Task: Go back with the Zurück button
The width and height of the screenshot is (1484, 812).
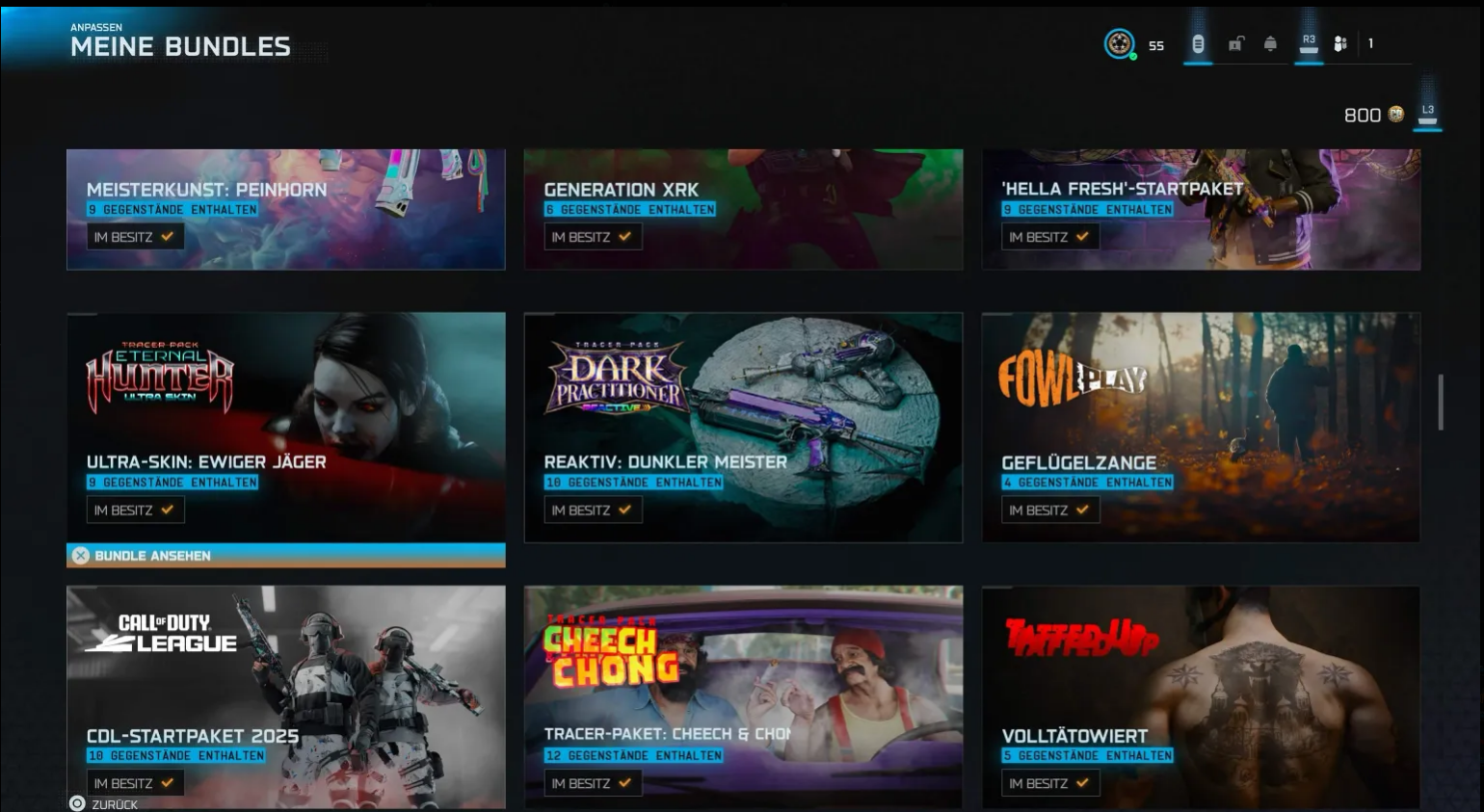Action: click(104, 803)
